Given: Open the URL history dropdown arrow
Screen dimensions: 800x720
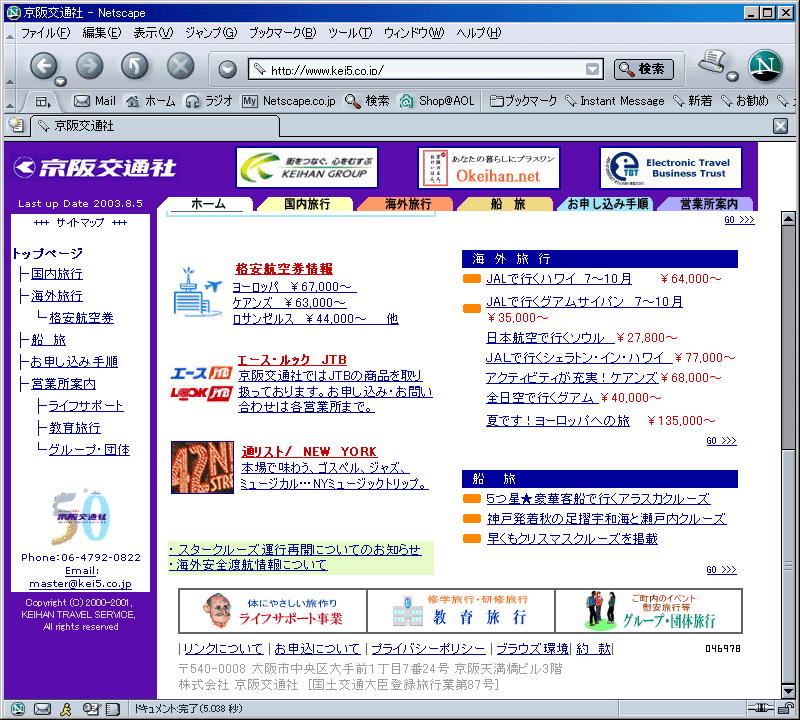Looking at the screenshot, I should coord(592,69).
